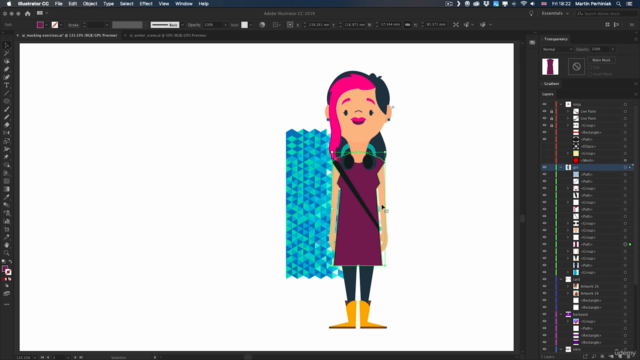Click the stroke swatch in control bar
640x360 pixels.
tap(55, 25)
